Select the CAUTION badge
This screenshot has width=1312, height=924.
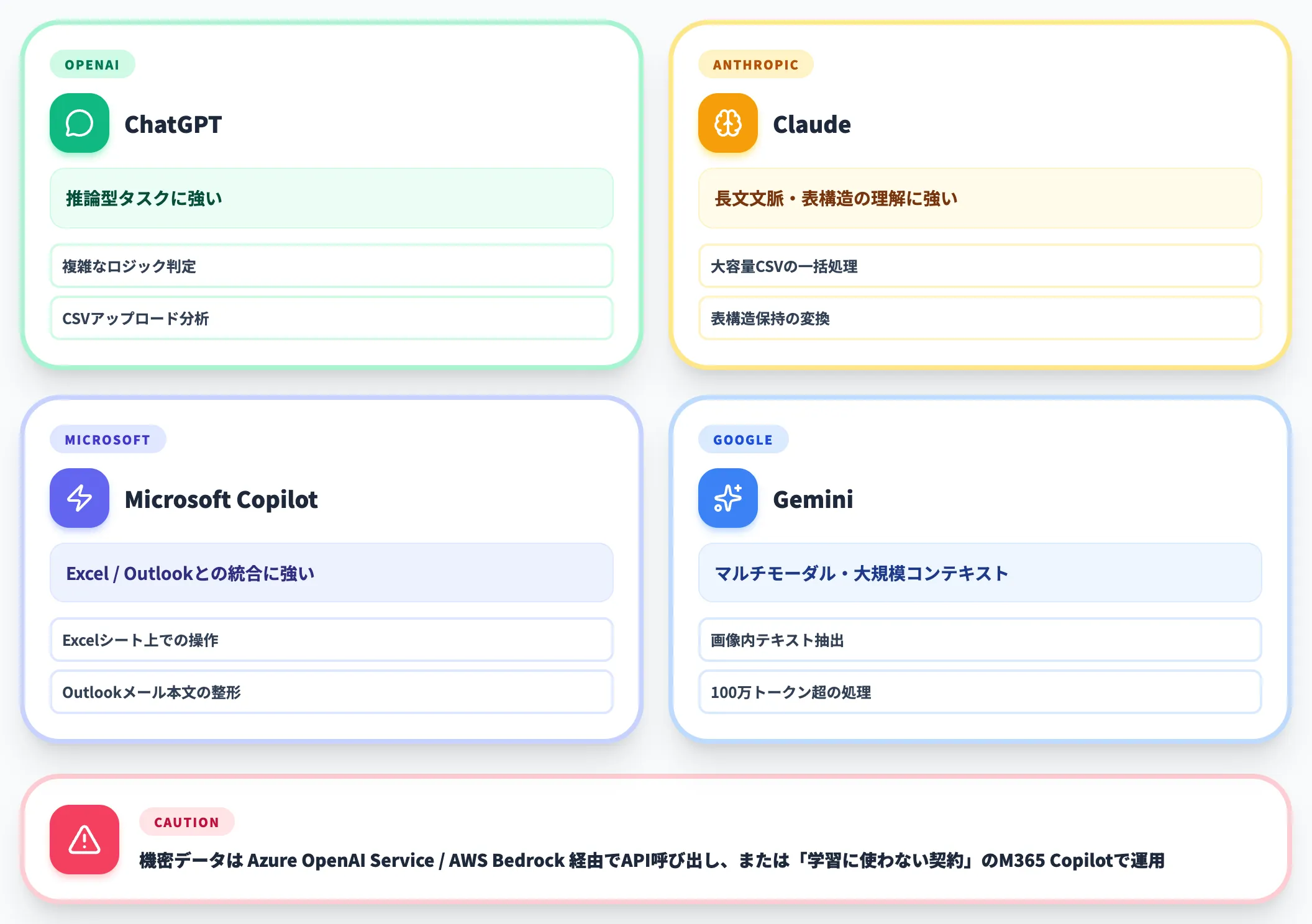(187, 822)
